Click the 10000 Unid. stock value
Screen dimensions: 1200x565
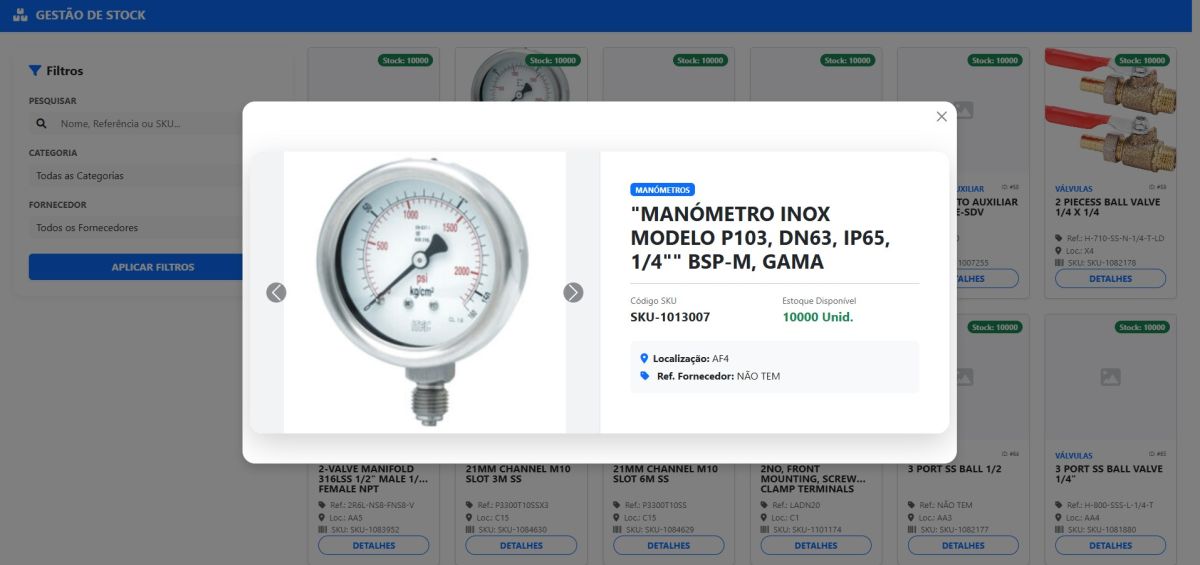tap(817, 317)
